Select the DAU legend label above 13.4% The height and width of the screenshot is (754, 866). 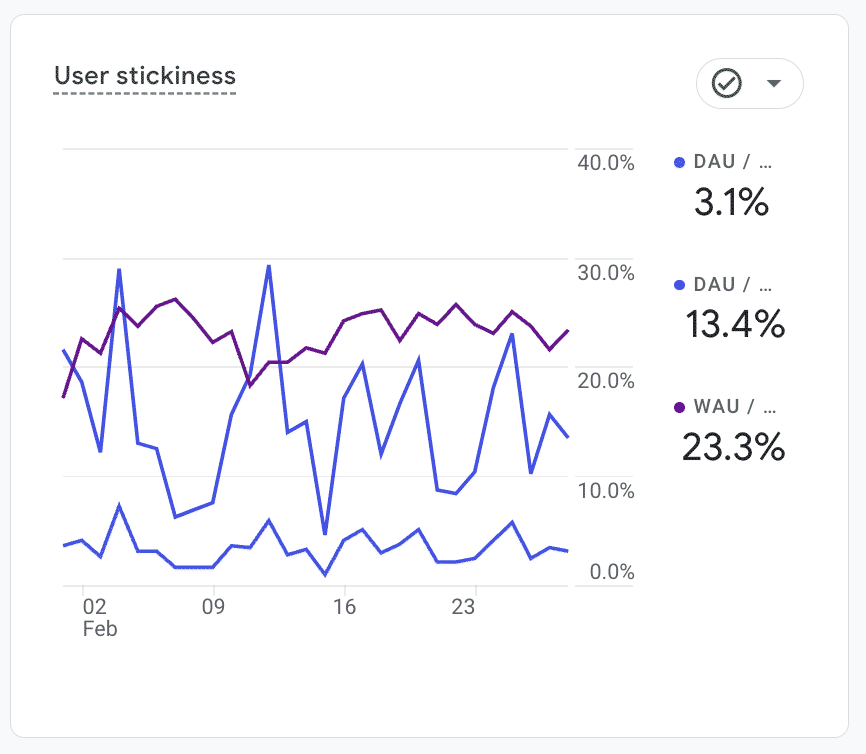point(733,285)
